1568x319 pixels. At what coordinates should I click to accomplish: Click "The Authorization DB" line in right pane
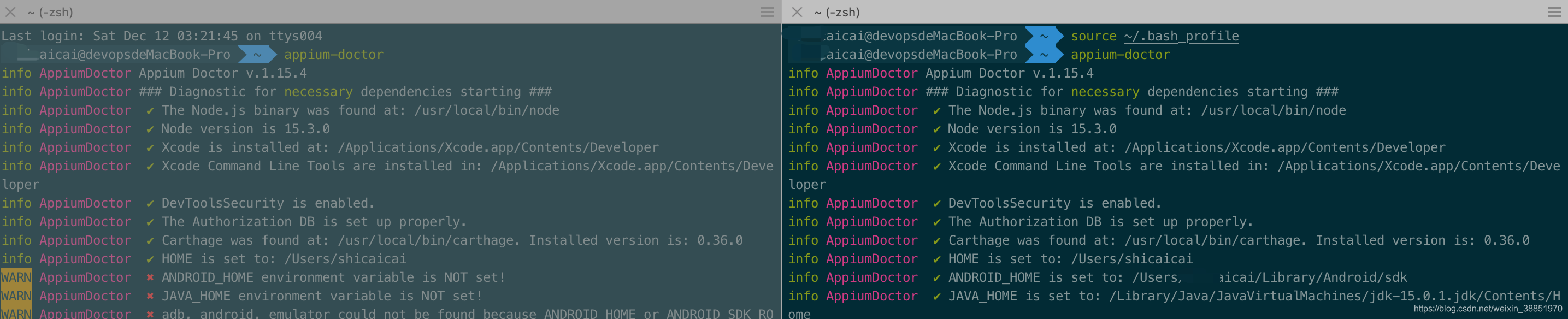[1100, 222]
